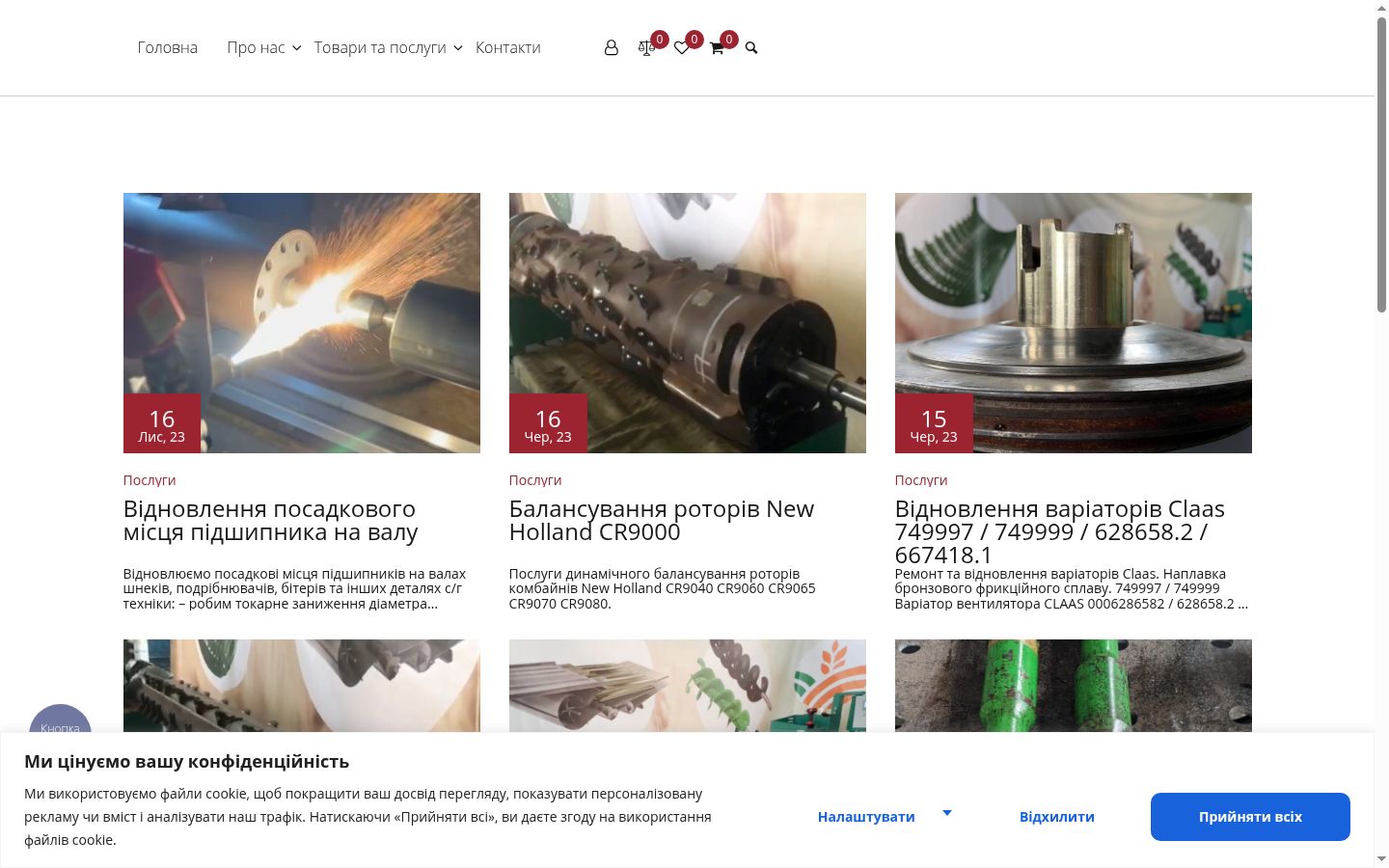Click the 15 Чер, 23 date badge
This screenshot has height=868, width=1389.
(x=934, y=423)
